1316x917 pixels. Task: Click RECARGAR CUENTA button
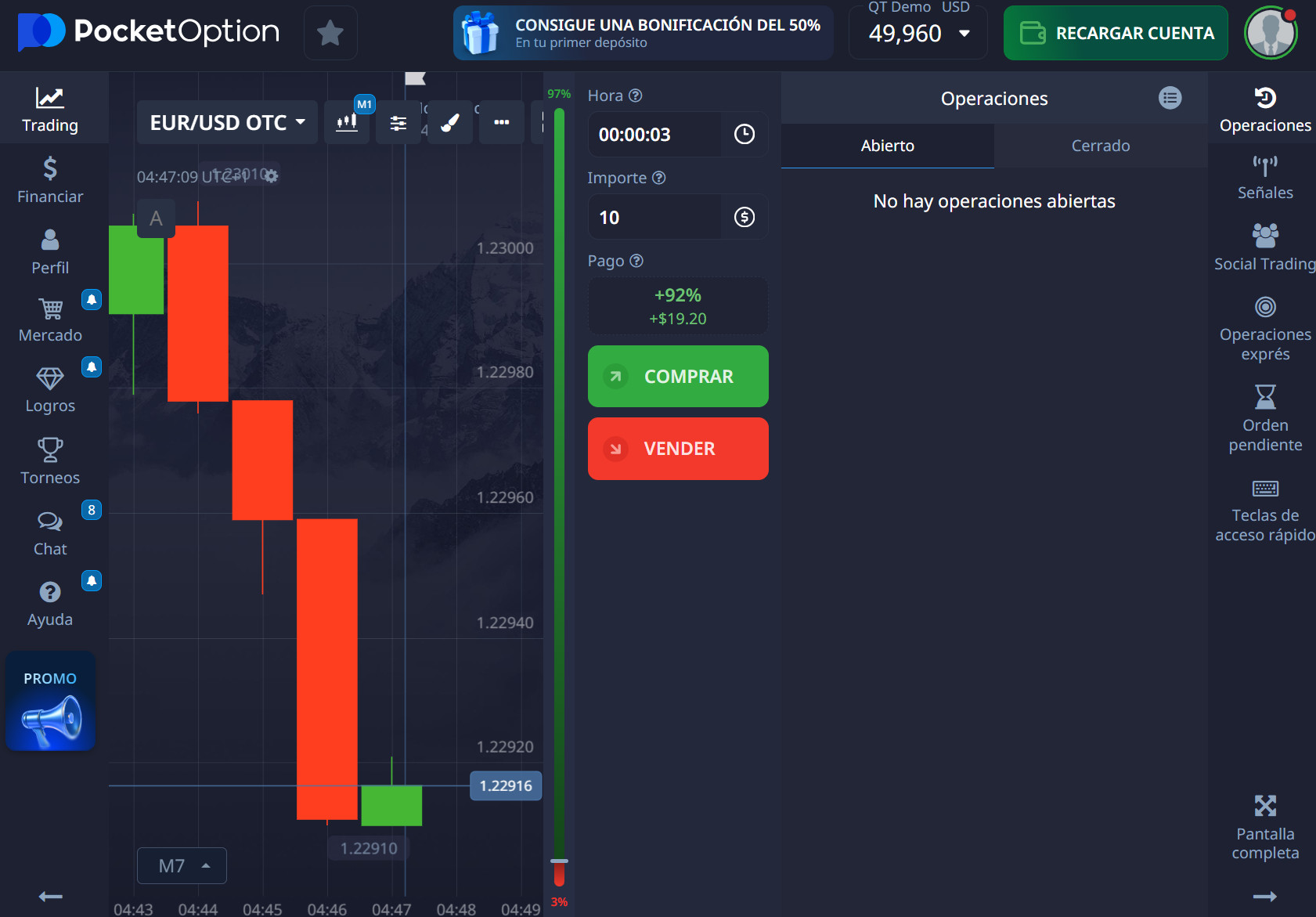tap(1116, 33)
